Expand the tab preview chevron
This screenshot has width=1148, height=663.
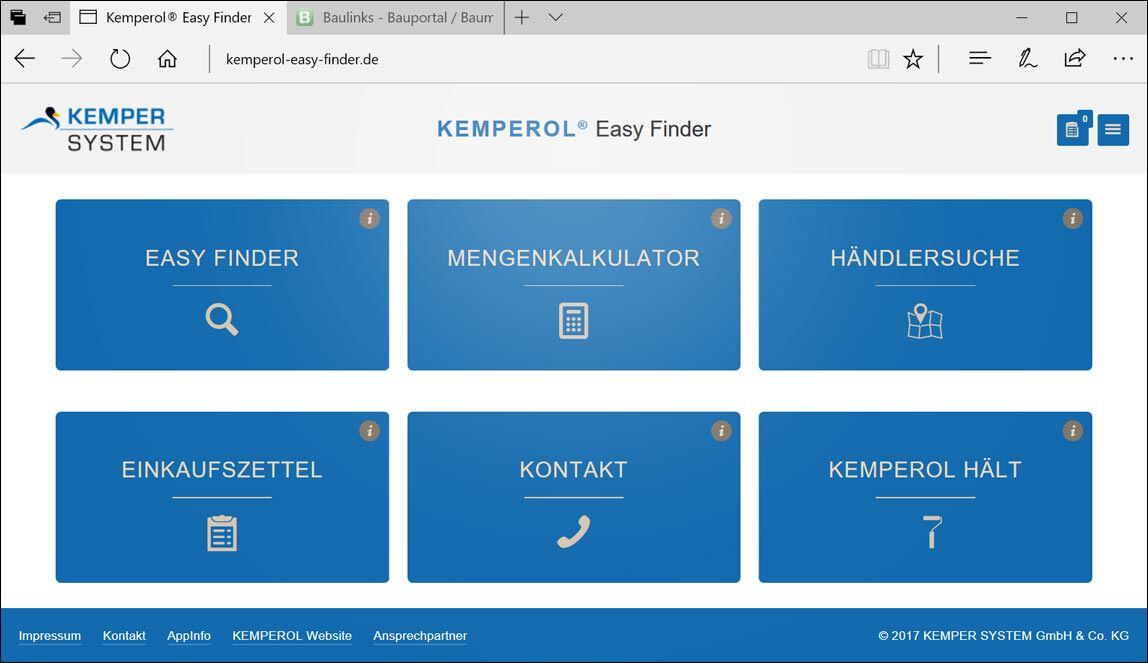pyautogui.click(x=556, y=18)
